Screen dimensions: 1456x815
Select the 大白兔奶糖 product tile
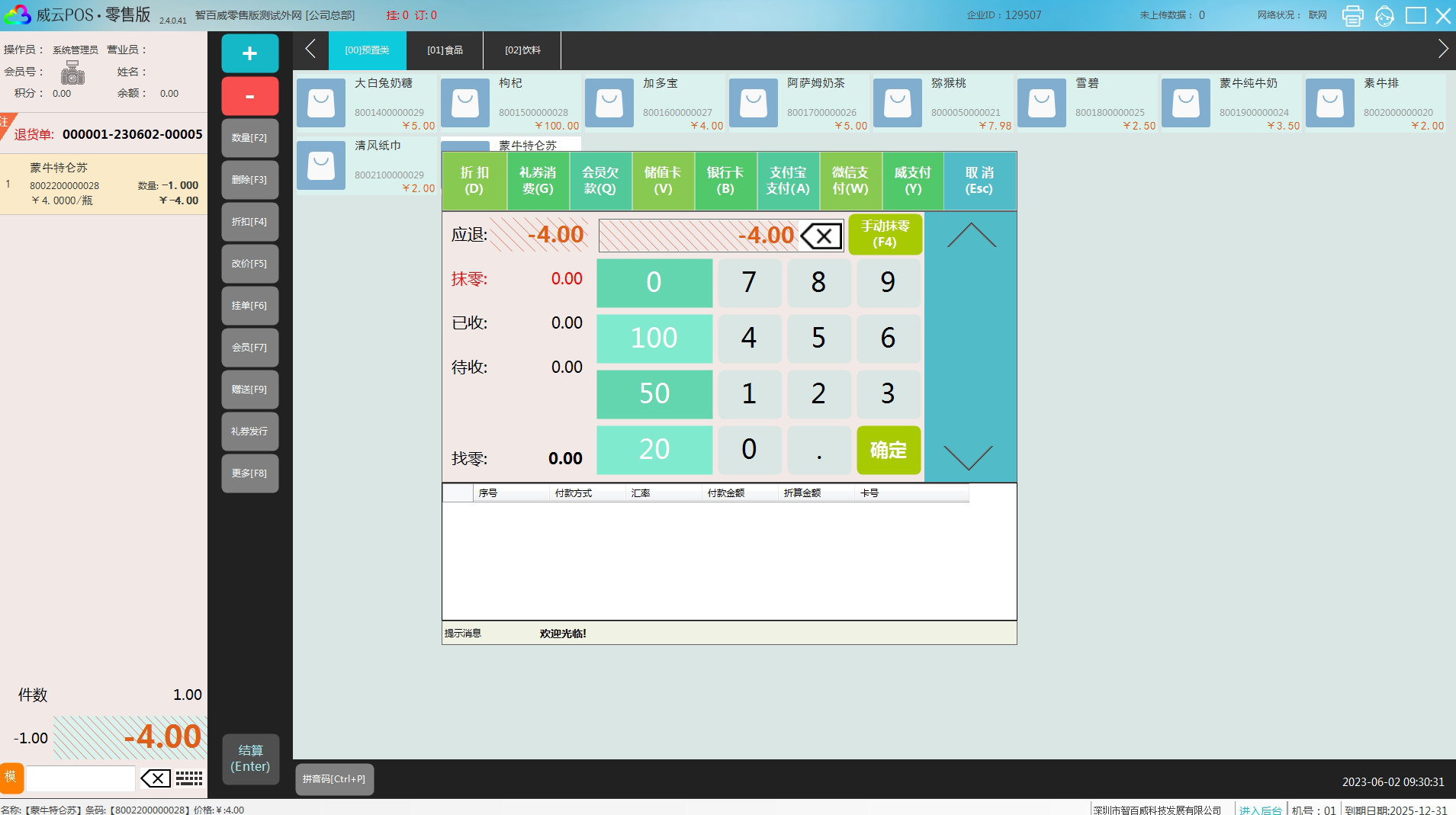(x=366, y=102)
